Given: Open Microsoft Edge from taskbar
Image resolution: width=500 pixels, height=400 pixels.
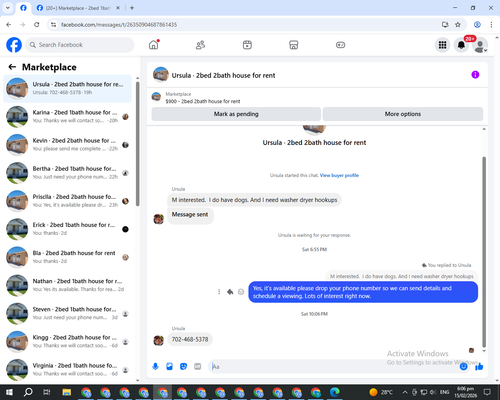Looking at the screenshot, I should coord(334,392).
